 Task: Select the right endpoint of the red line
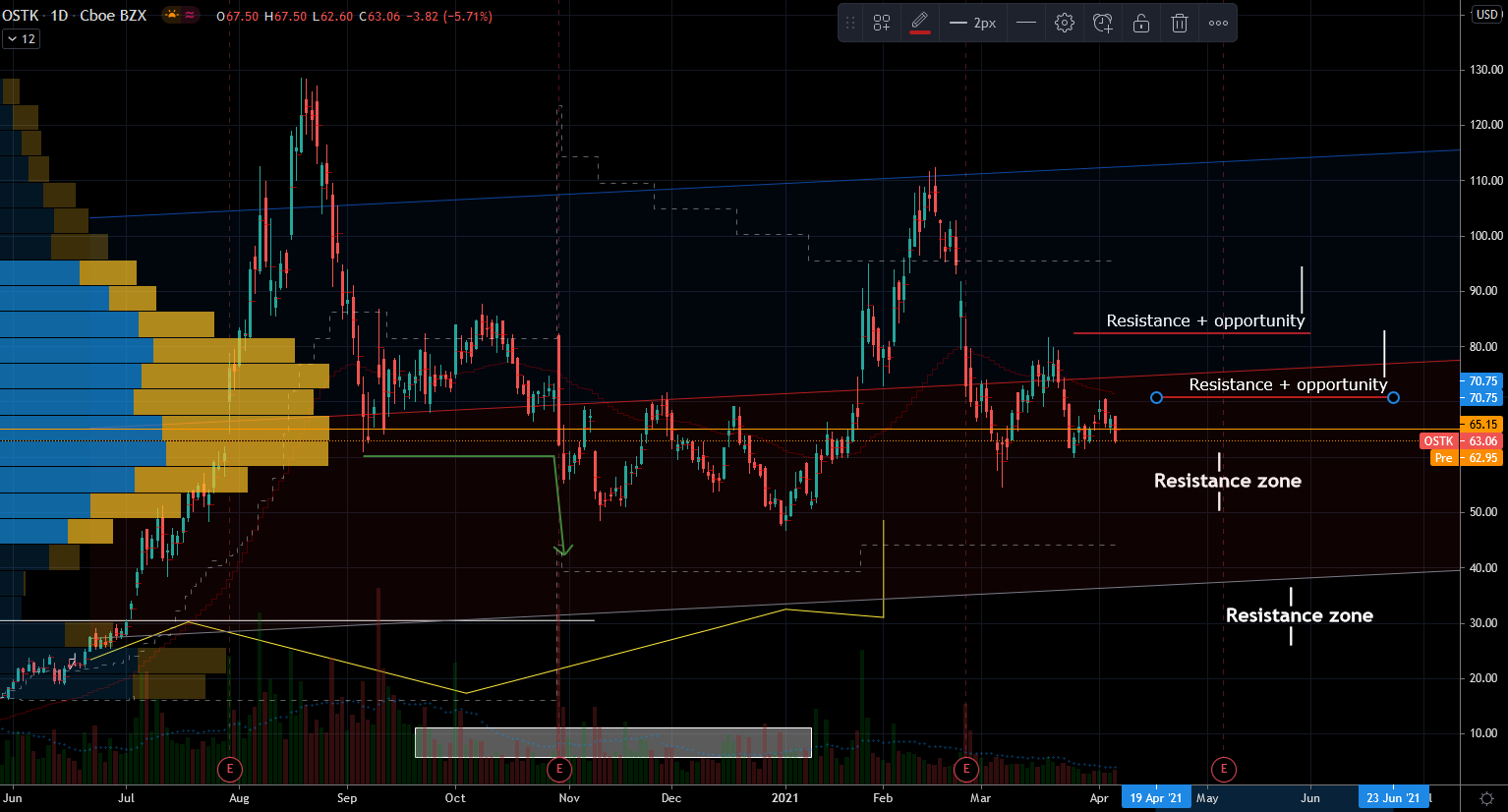1393,398
